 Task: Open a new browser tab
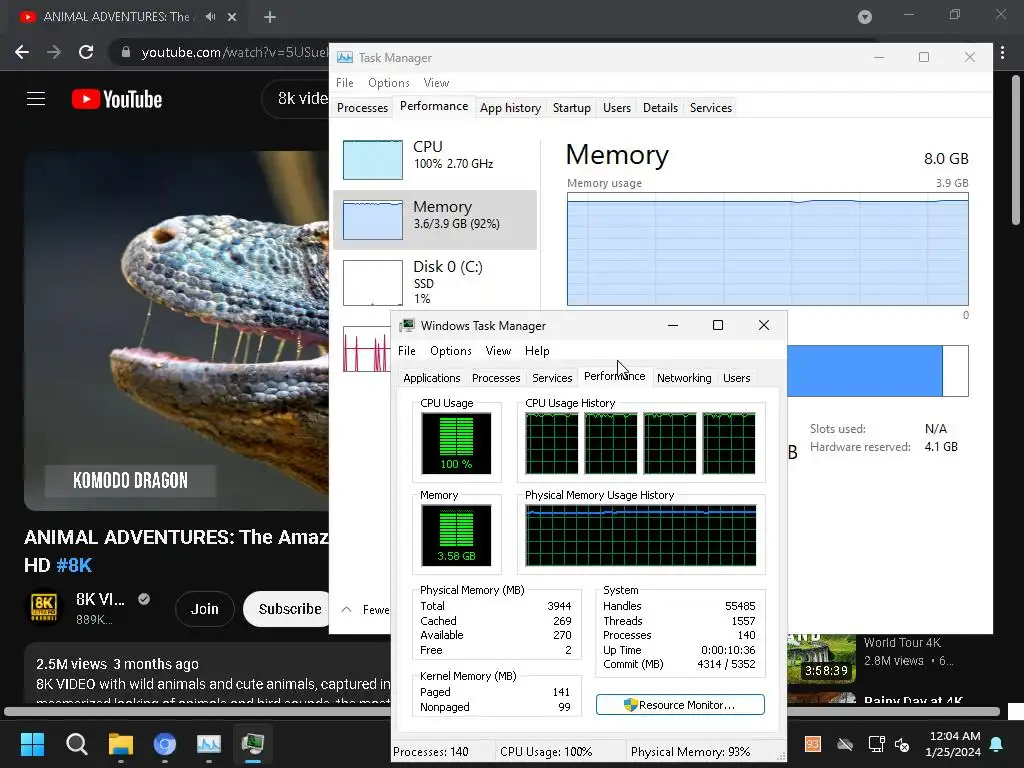coord(270,17)
